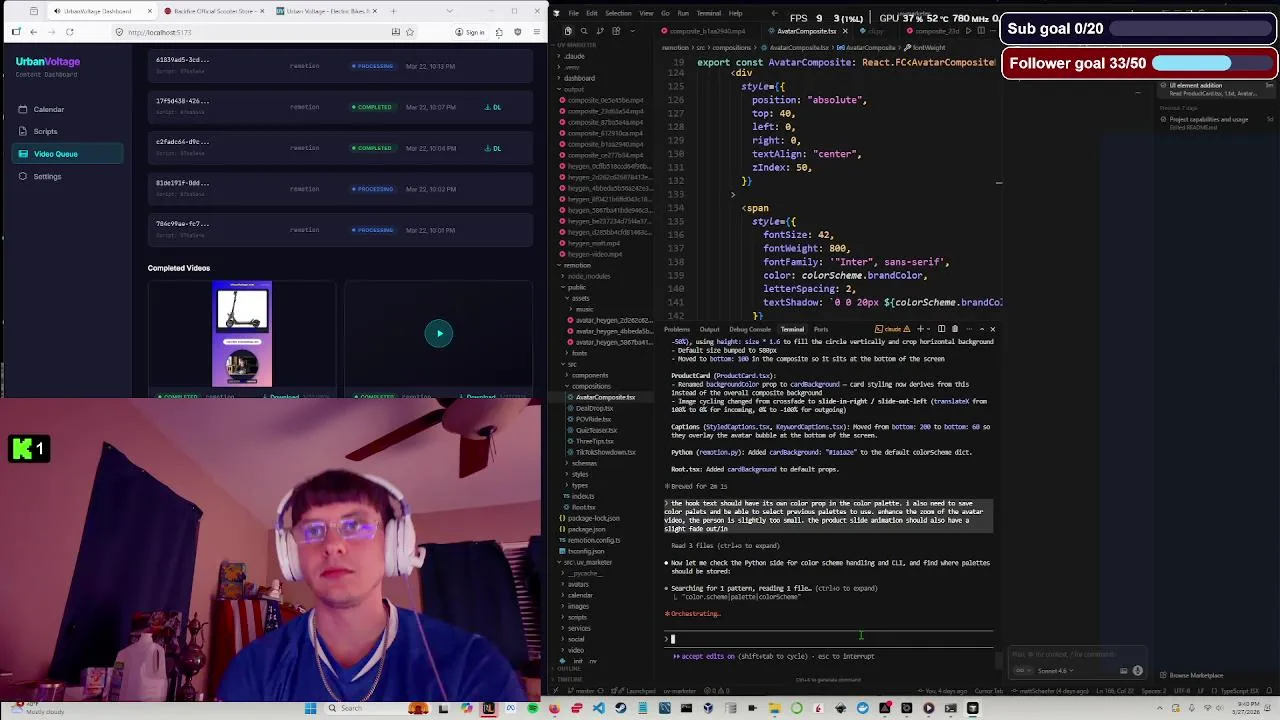Expand the schemas folder in Explorer

[x=584, y=463]
